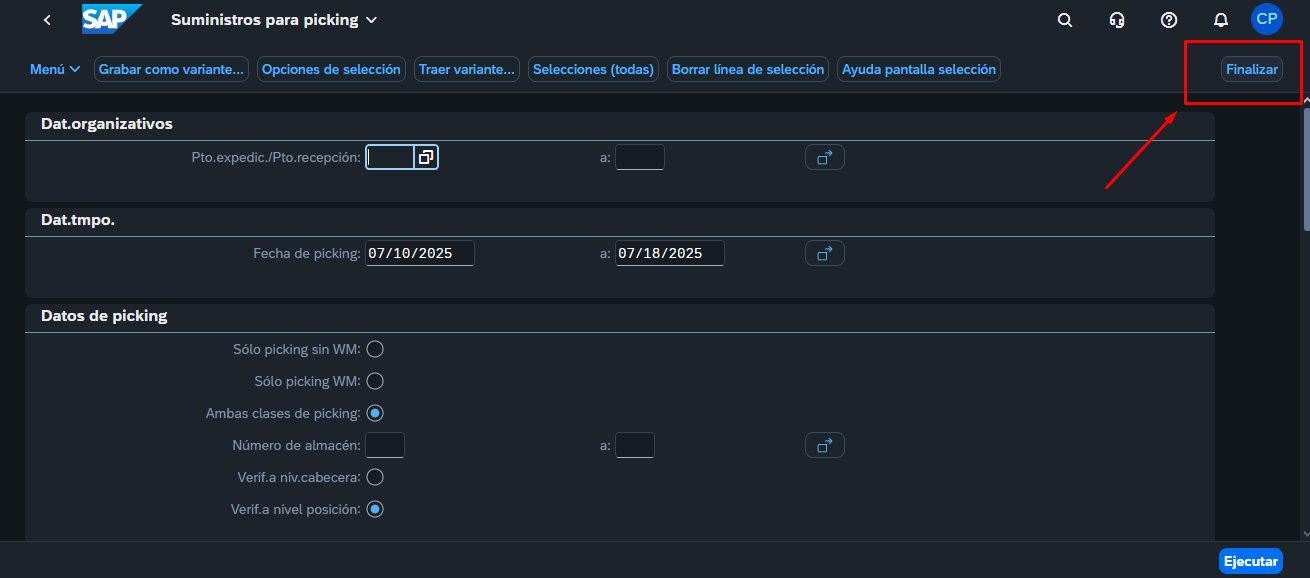Screen dimensions: 1310x578
Task: Select Sólo picking sin WM radio button
Action: coord(375,349)
